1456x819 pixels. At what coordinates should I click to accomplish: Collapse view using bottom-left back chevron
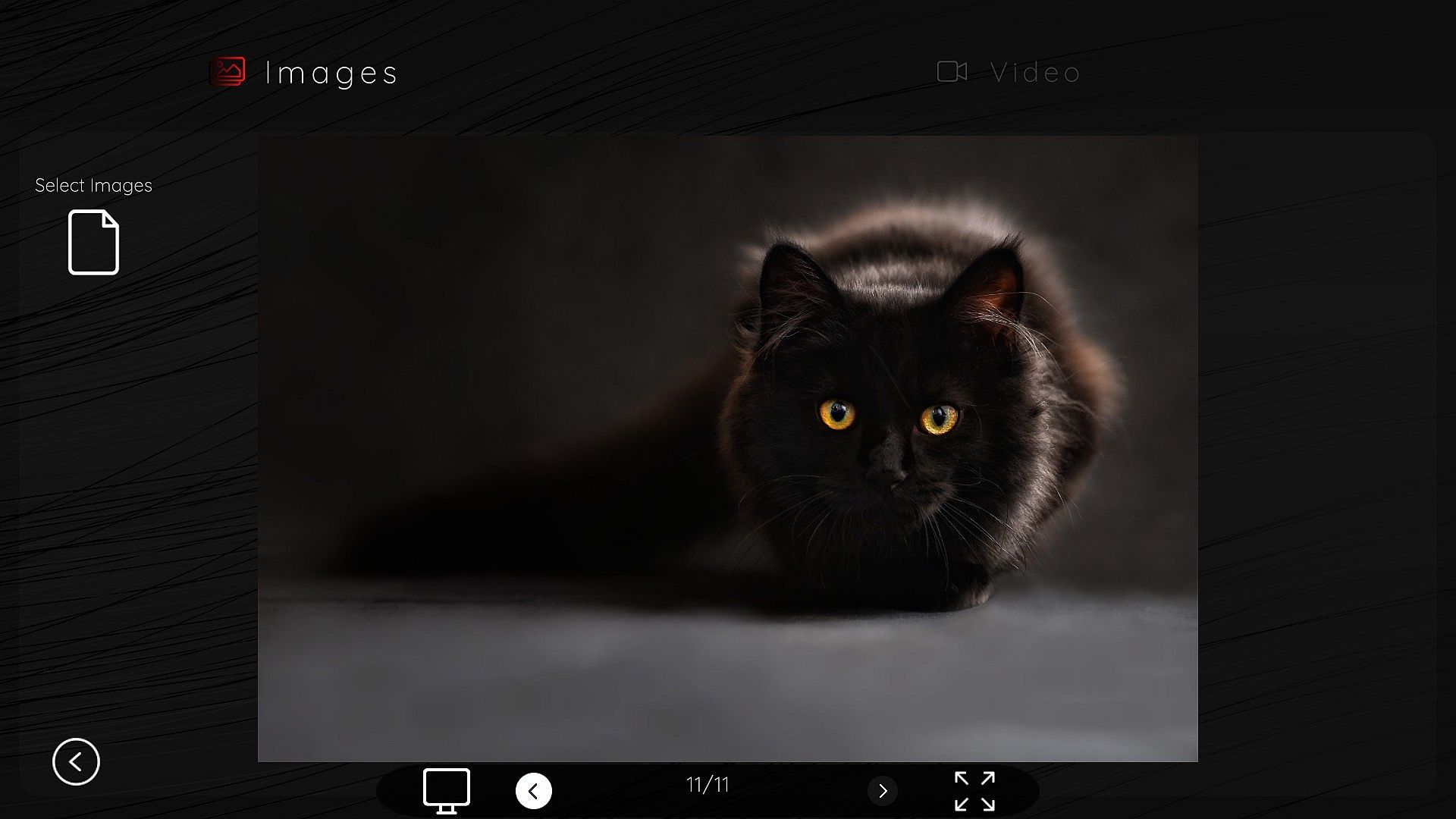(x=76, y=761)
